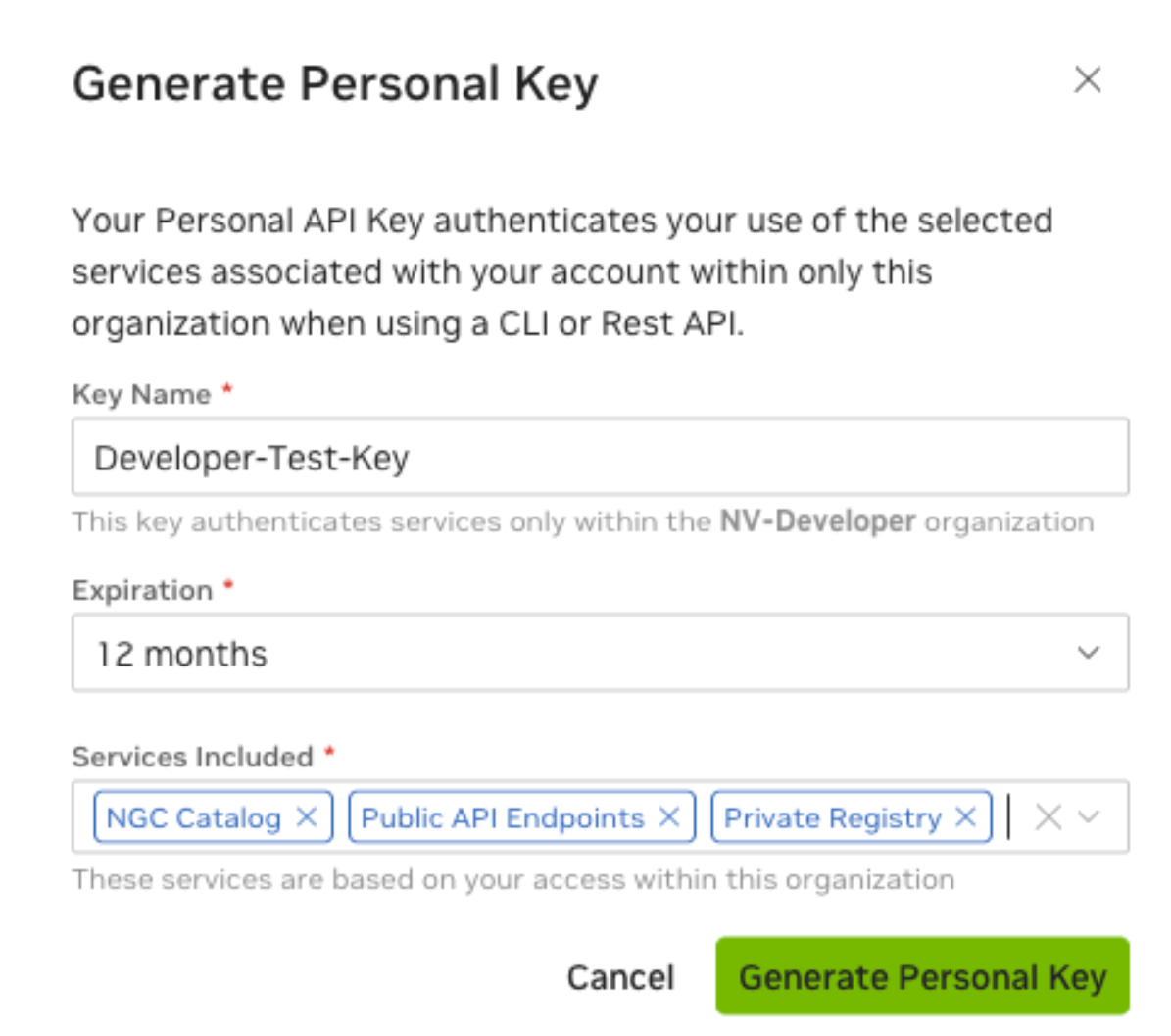Image resolution: width=1171 pixels, height=1036 pixels.
Task: Click the Services Included field label
Action: 192,757
